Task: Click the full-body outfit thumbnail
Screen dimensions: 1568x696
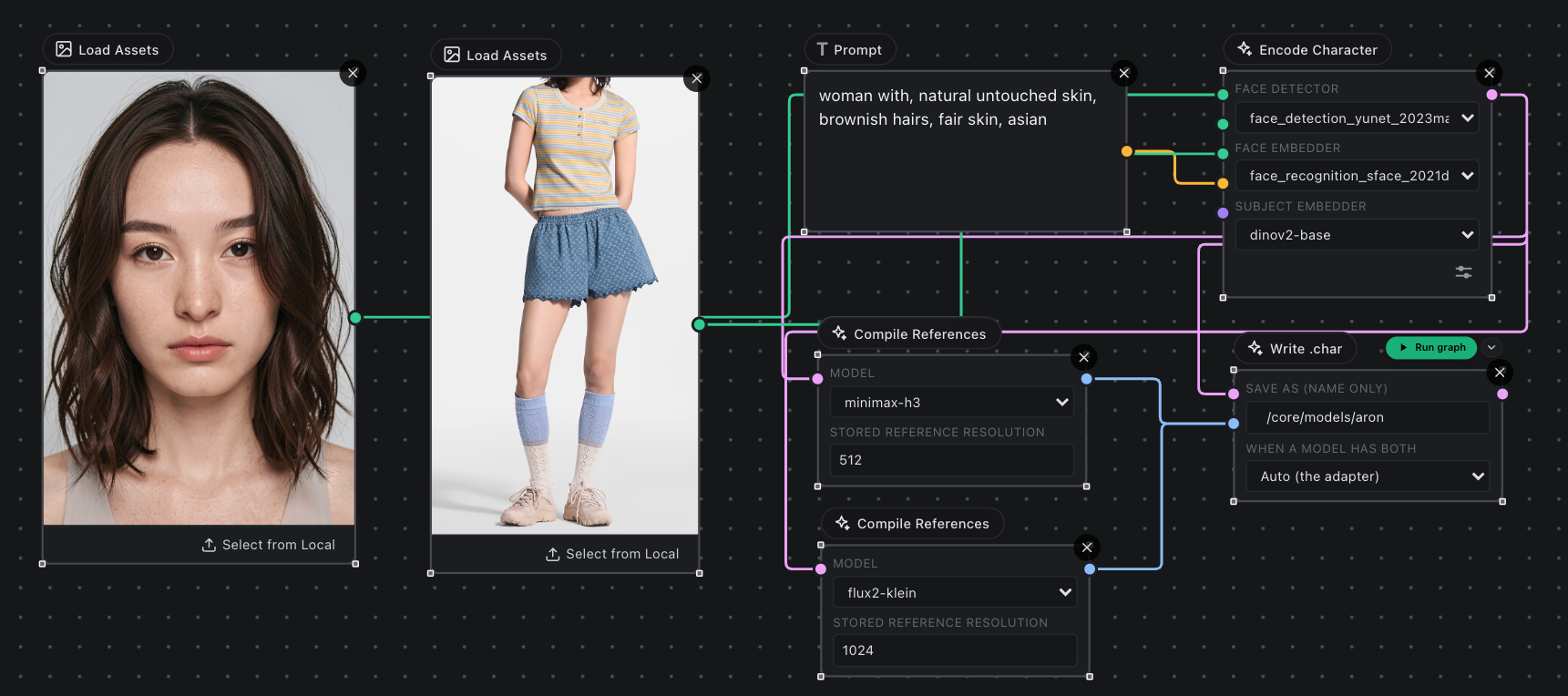Action: point(565,305)
